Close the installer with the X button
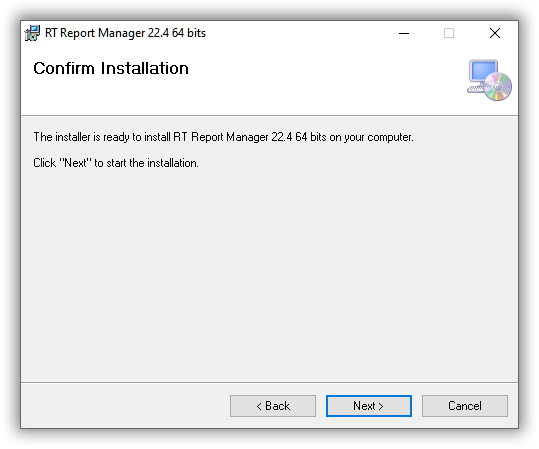539x449 pixels. 495,33
